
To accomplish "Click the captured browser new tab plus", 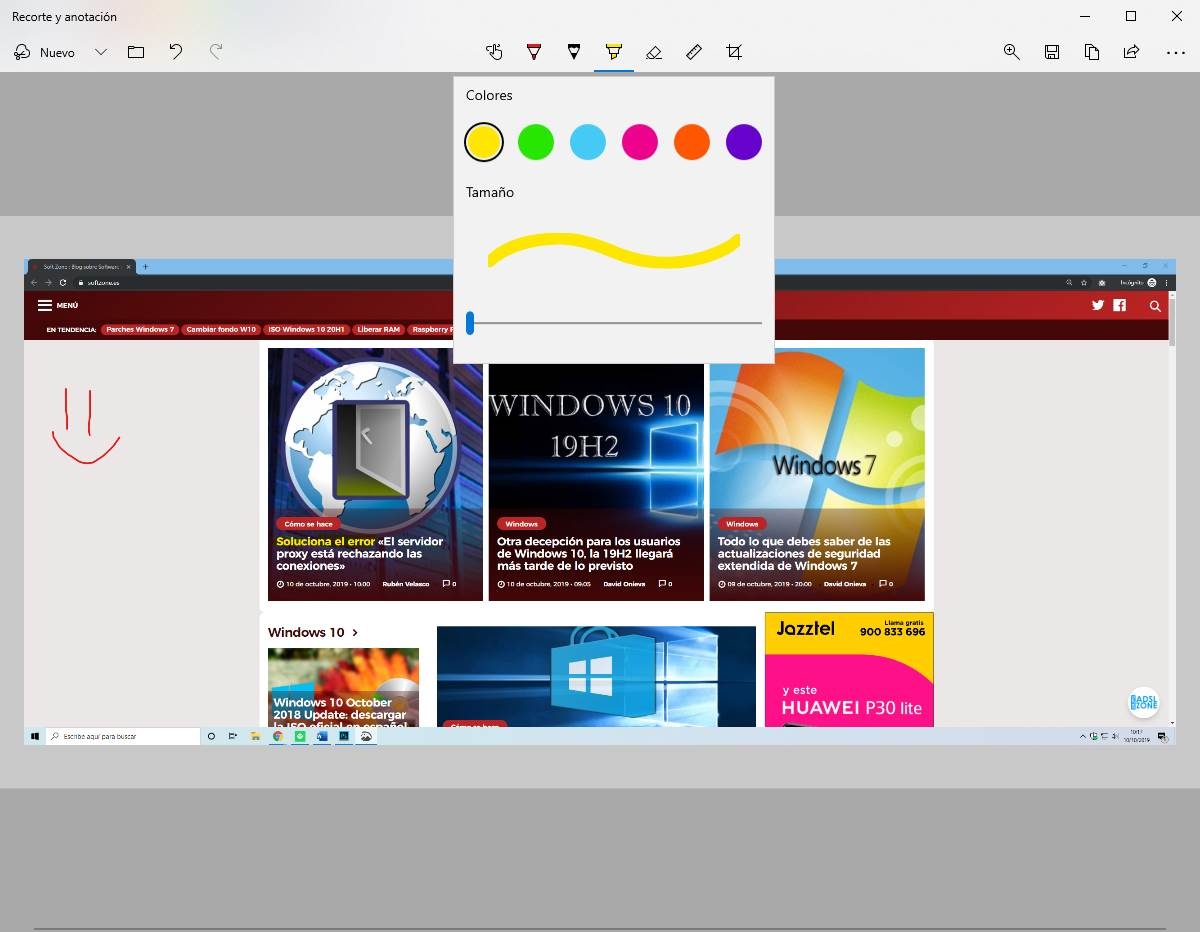I will point(146,267).
